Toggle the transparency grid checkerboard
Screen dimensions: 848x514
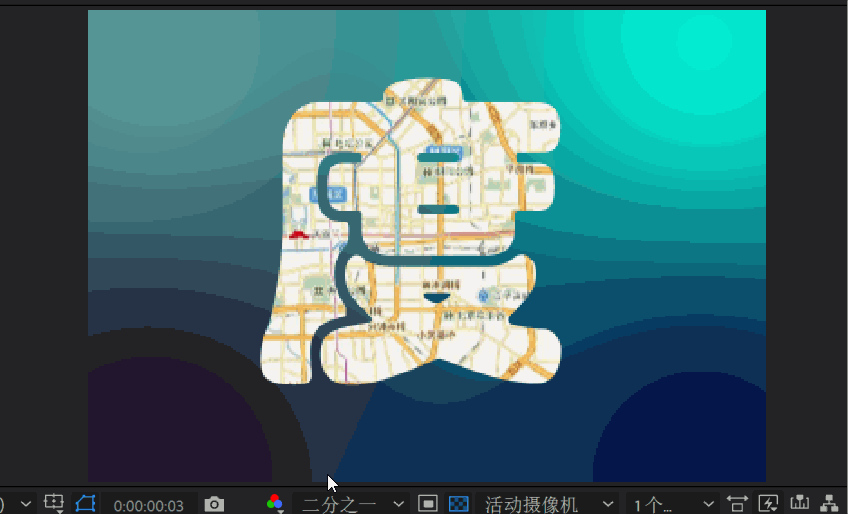(459, 504)
